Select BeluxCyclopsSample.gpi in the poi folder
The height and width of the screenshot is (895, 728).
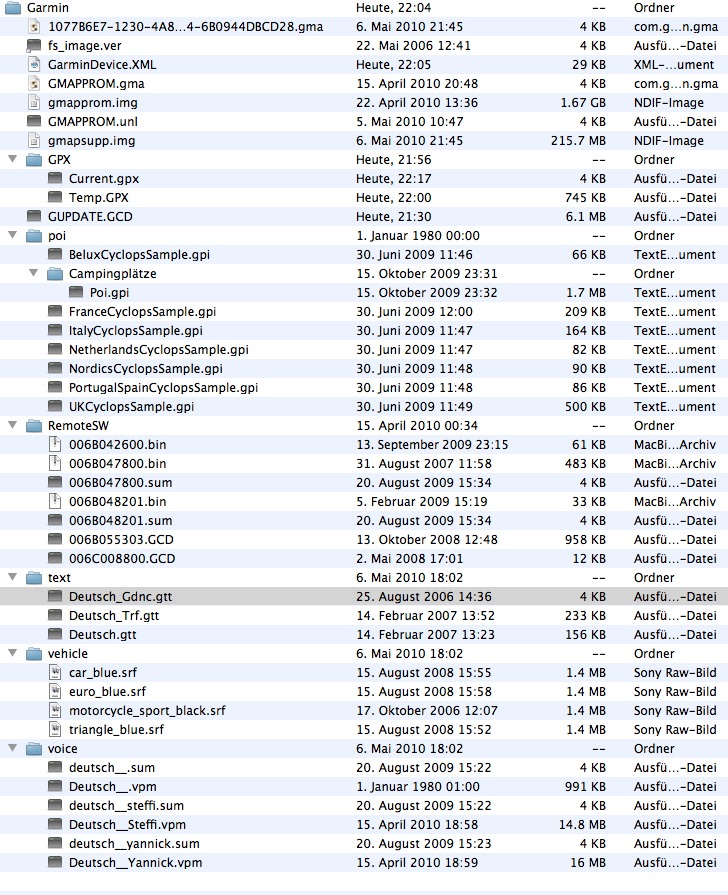coord(139,255)
